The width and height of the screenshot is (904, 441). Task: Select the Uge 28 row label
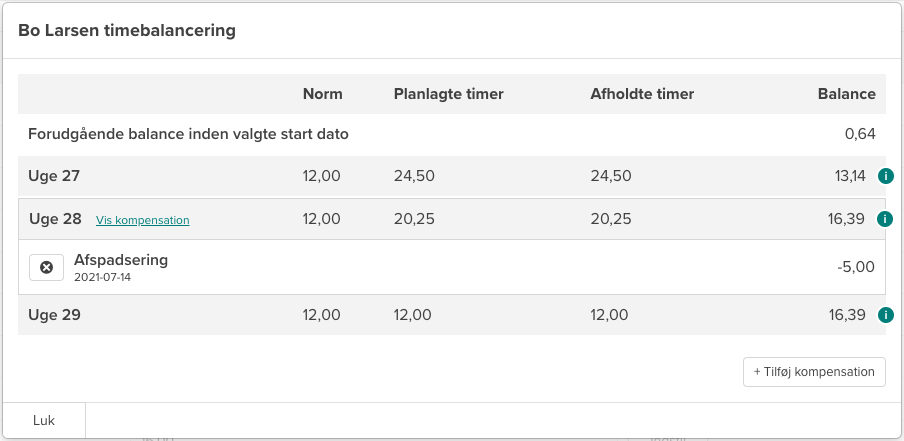click(x=55, y=219)
